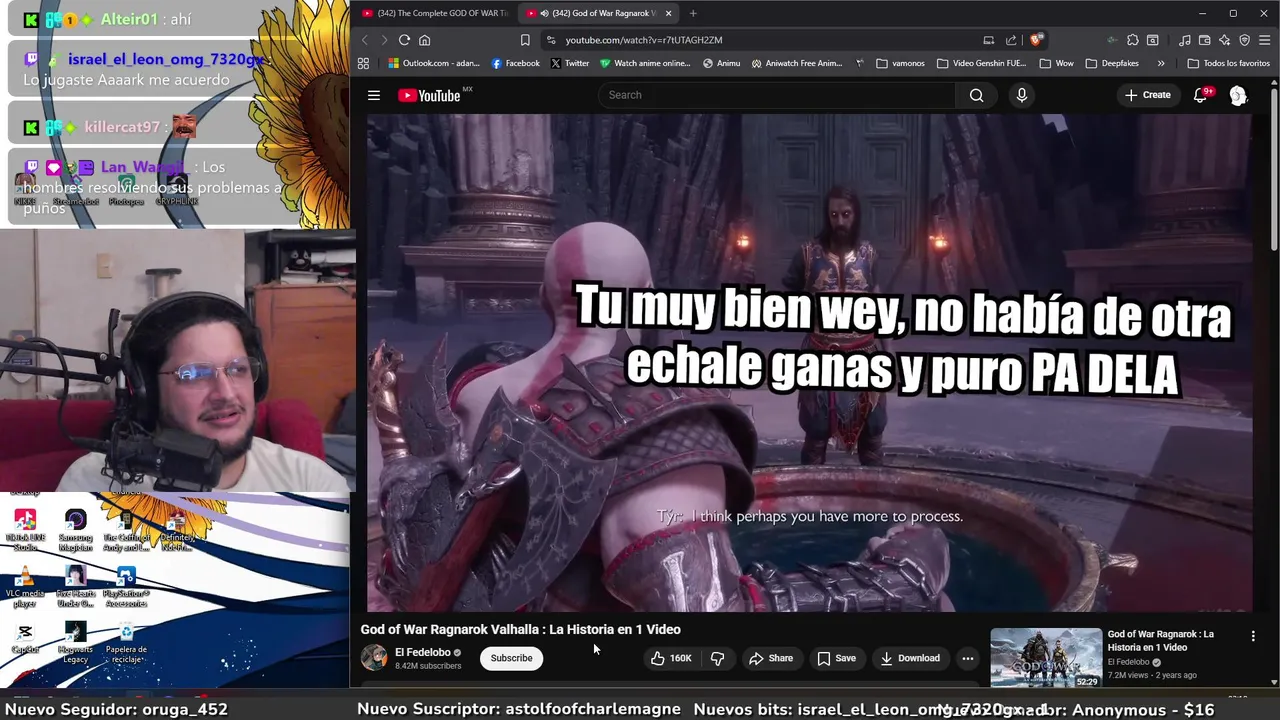Viewport: 1280px width, 720px height.
Task: Open the Brave wallet icon in toolbar
Action: [1204, 40]
